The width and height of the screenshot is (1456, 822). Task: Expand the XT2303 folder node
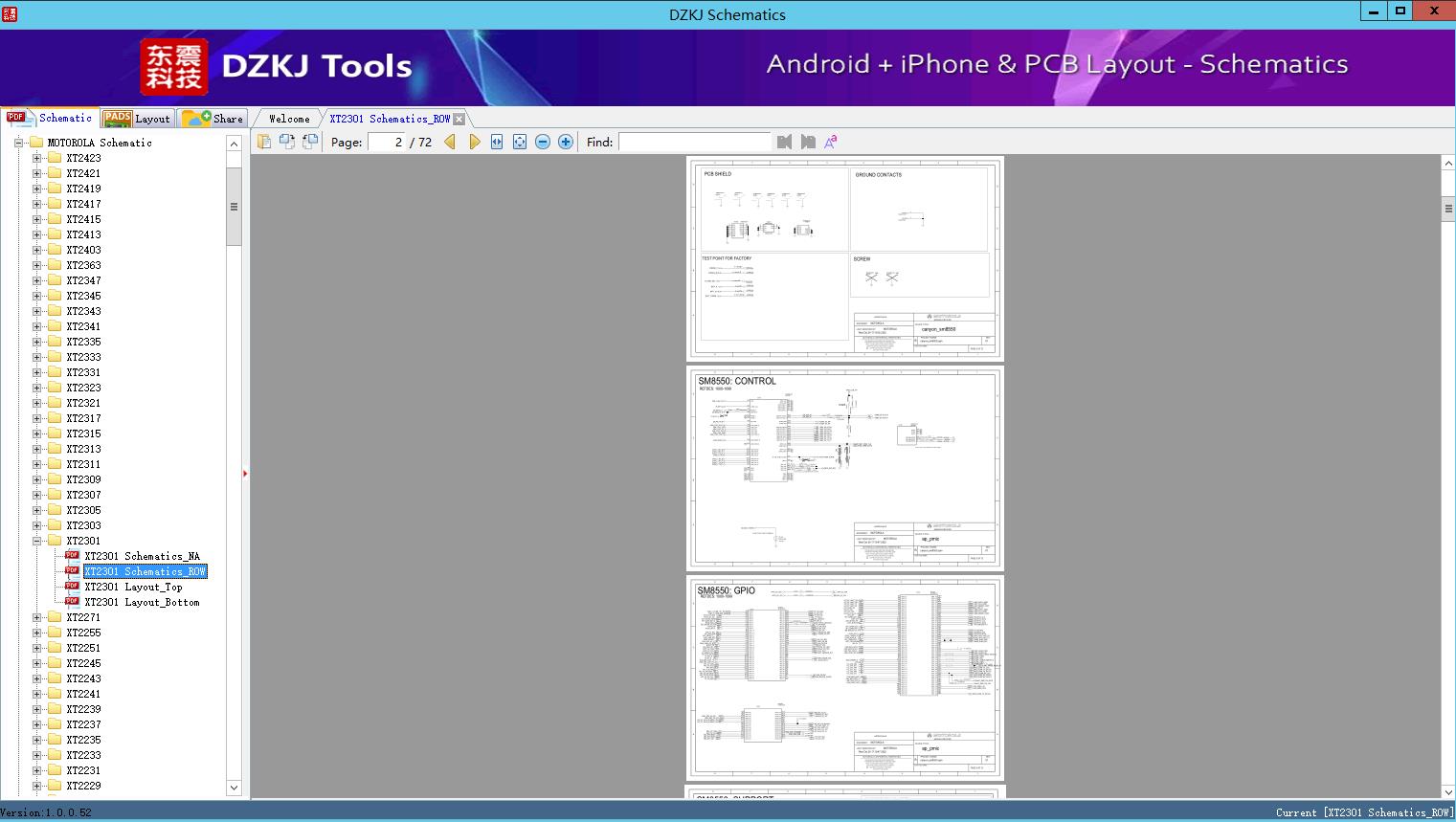[x=36, y=525]
